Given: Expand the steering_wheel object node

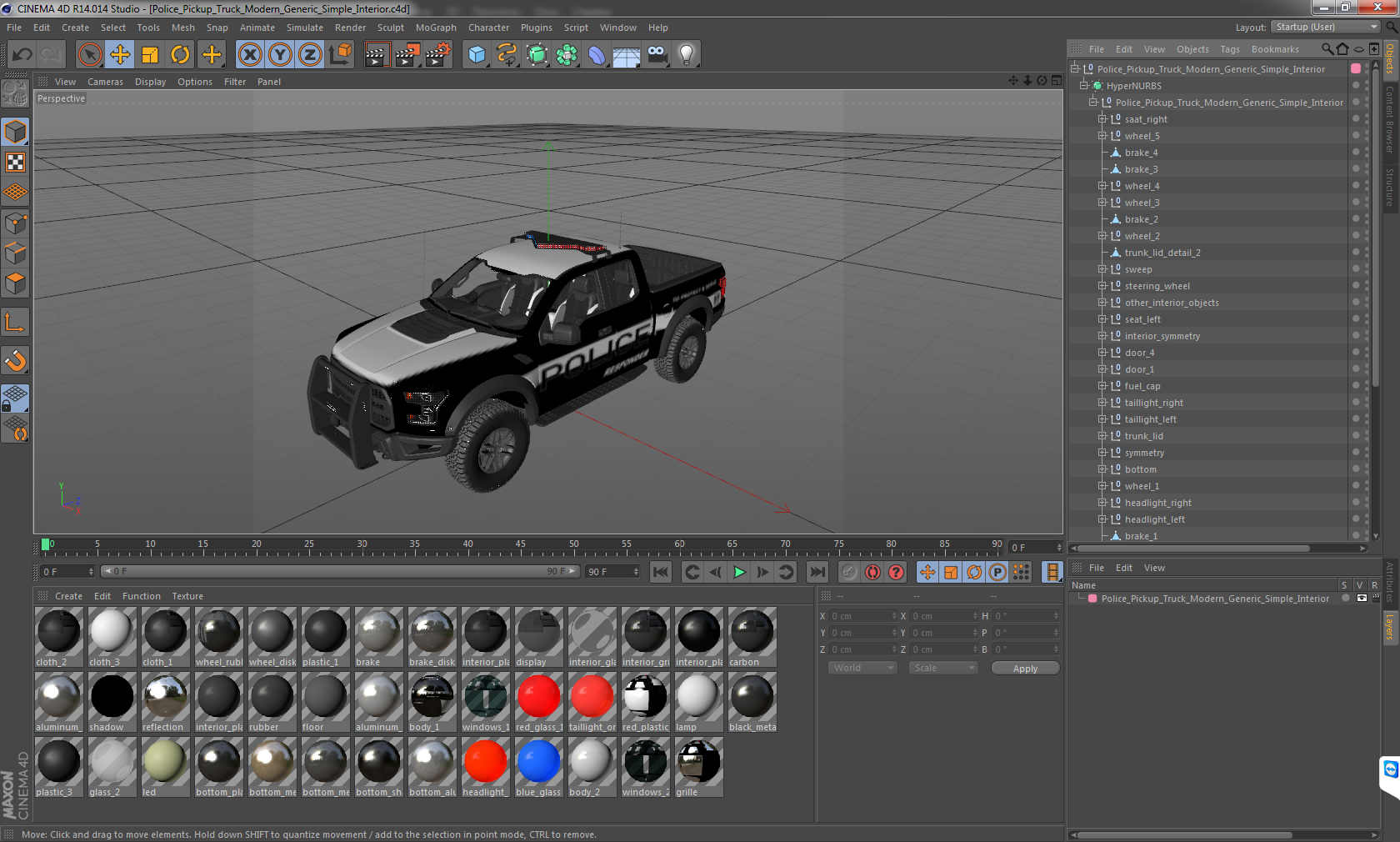Looking at the screenshot, I should 1102,285.
